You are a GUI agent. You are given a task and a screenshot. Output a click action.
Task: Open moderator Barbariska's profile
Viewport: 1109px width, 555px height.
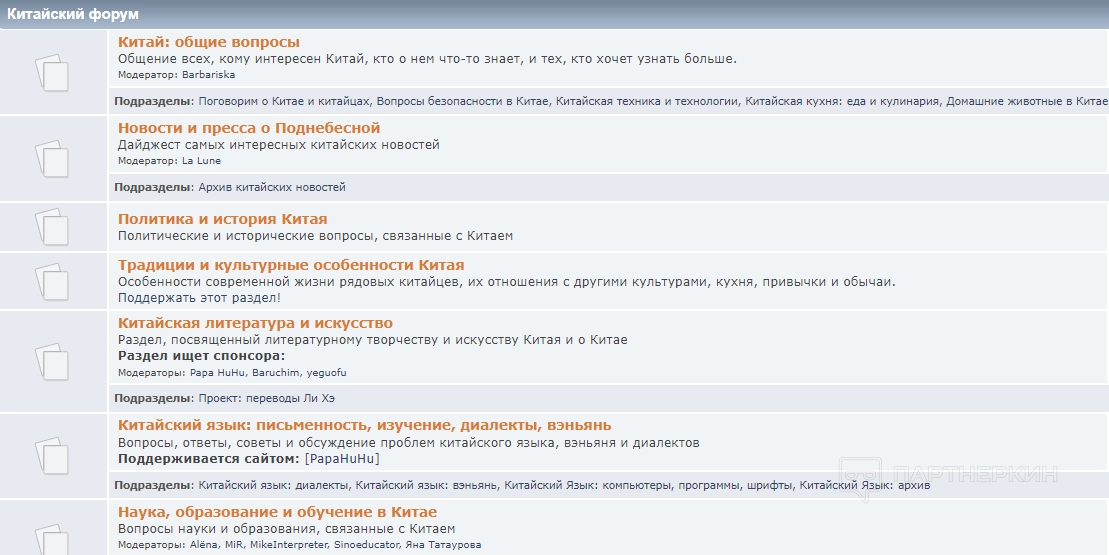tap(209, 74)
